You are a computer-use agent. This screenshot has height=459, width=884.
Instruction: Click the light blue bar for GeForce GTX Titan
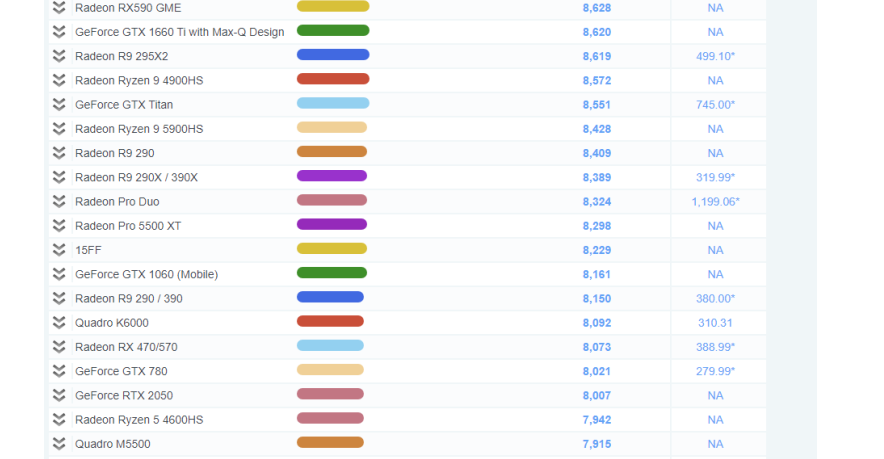point(333,103)
